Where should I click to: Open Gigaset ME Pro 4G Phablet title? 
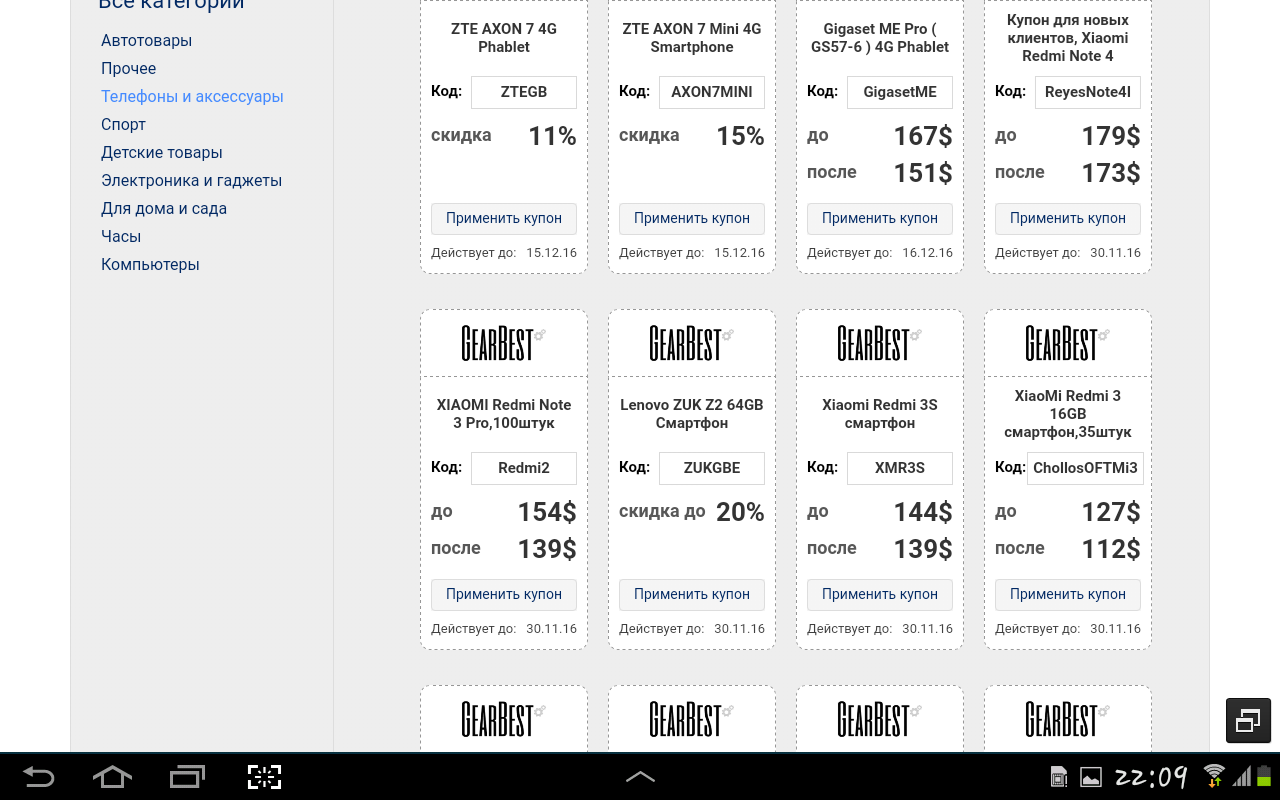click(x=880, y=38)
